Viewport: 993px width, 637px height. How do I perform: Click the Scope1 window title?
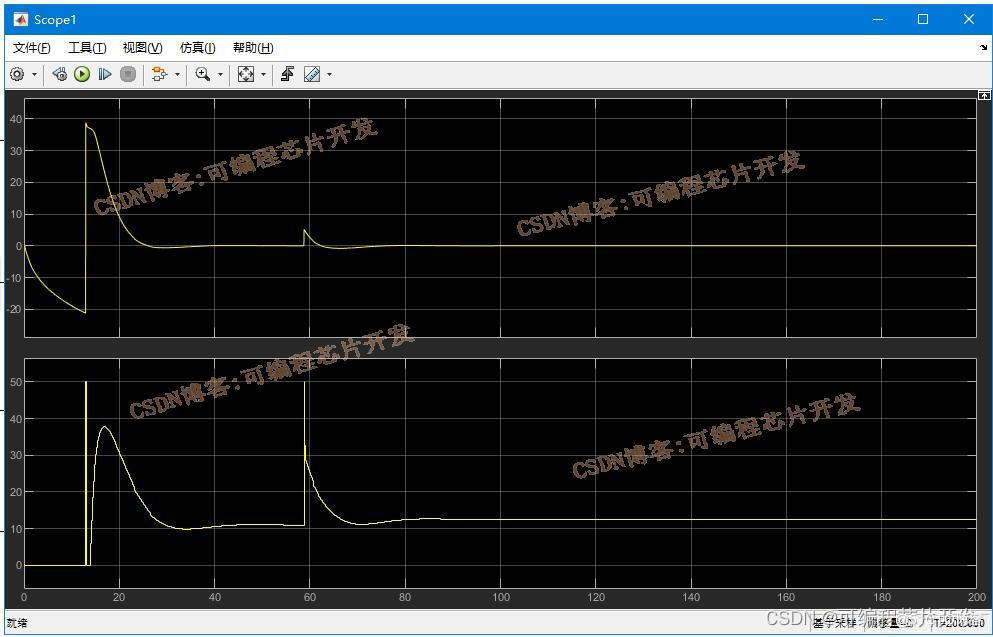click(55, 20)
